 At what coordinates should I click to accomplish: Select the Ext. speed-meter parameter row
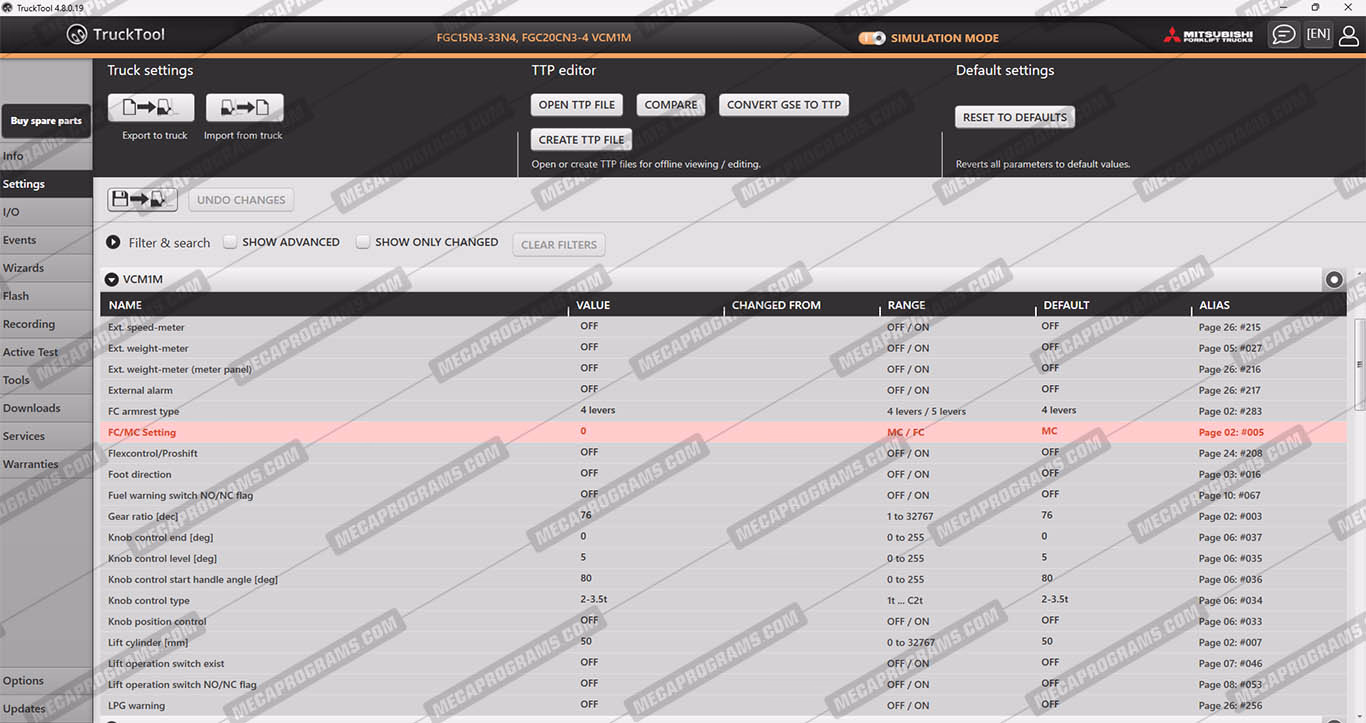723,327
